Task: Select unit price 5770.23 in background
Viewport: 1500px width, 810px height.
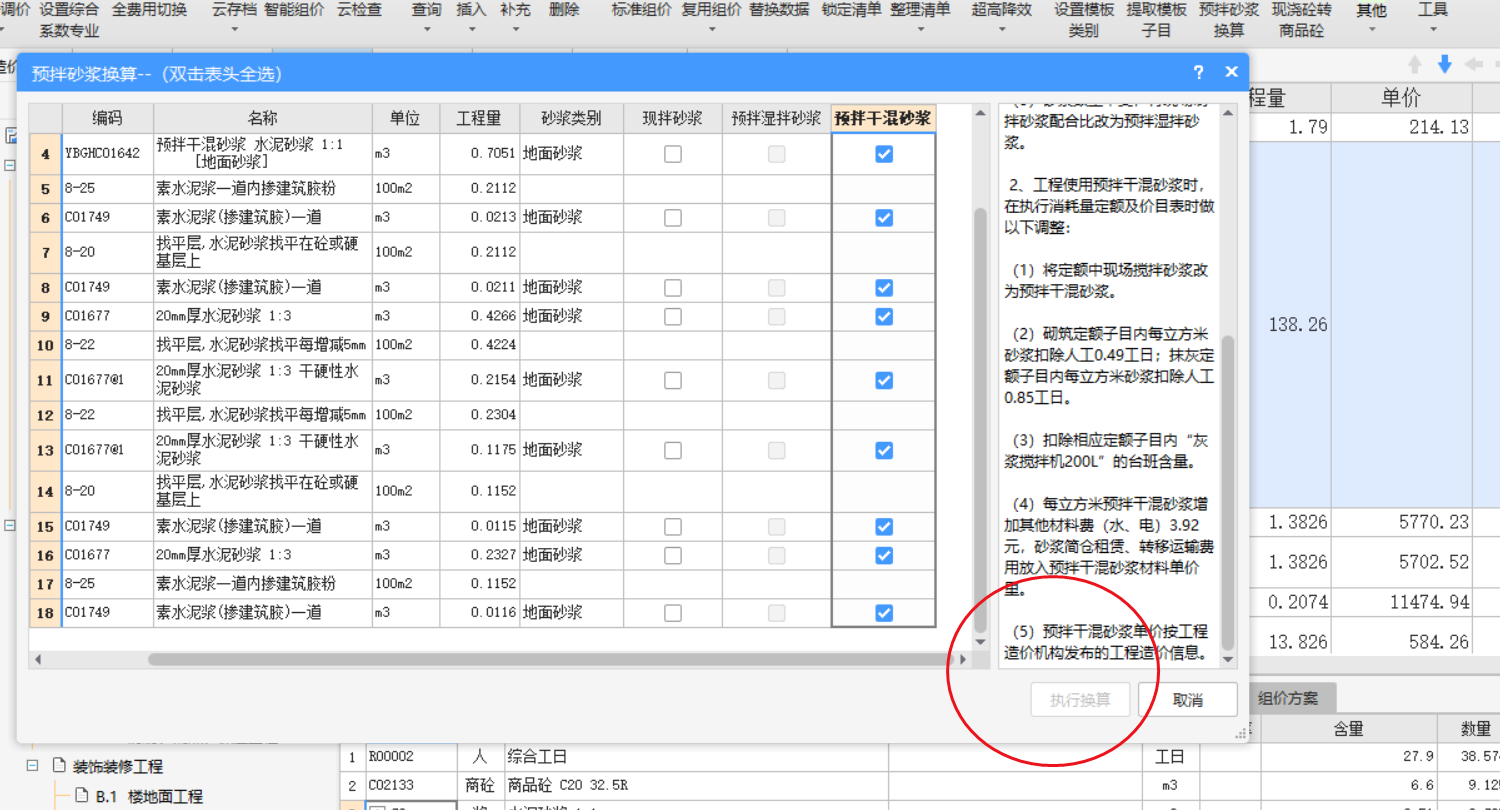Action: coord(1401,522)
